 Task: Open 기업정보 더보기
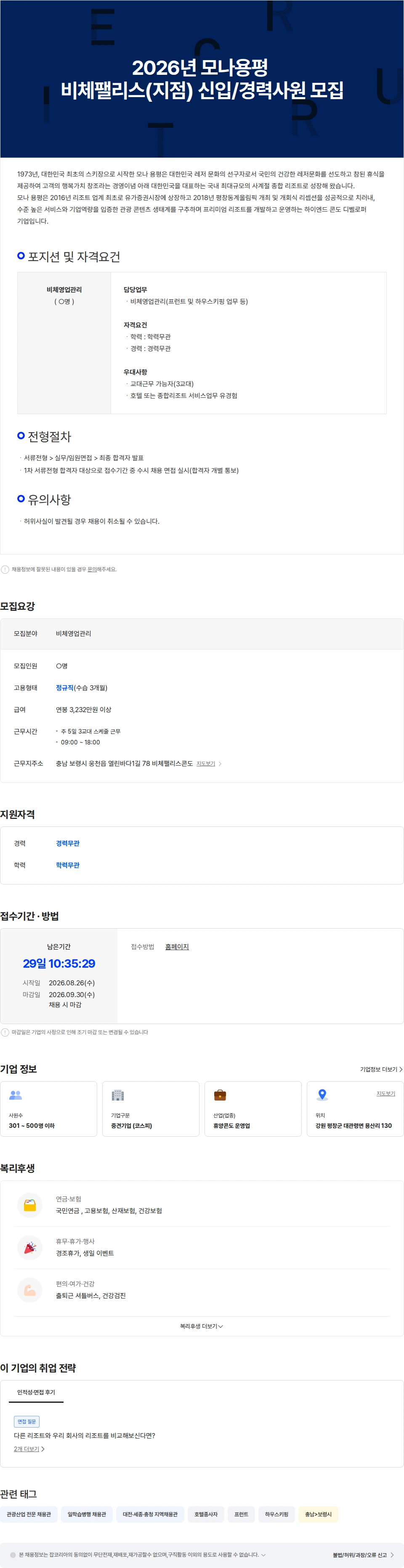coord(381,1069)
